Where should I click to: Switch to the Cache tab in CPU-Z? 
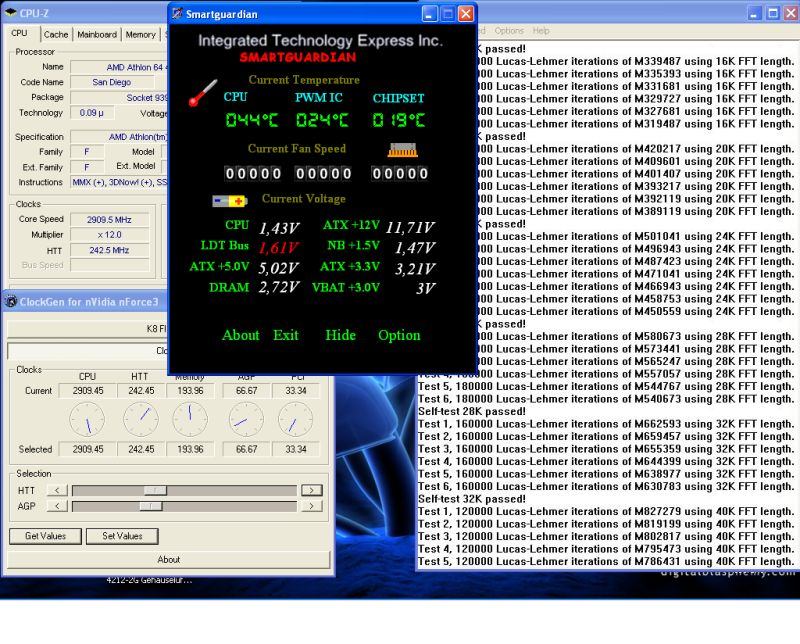pos(56,35)
